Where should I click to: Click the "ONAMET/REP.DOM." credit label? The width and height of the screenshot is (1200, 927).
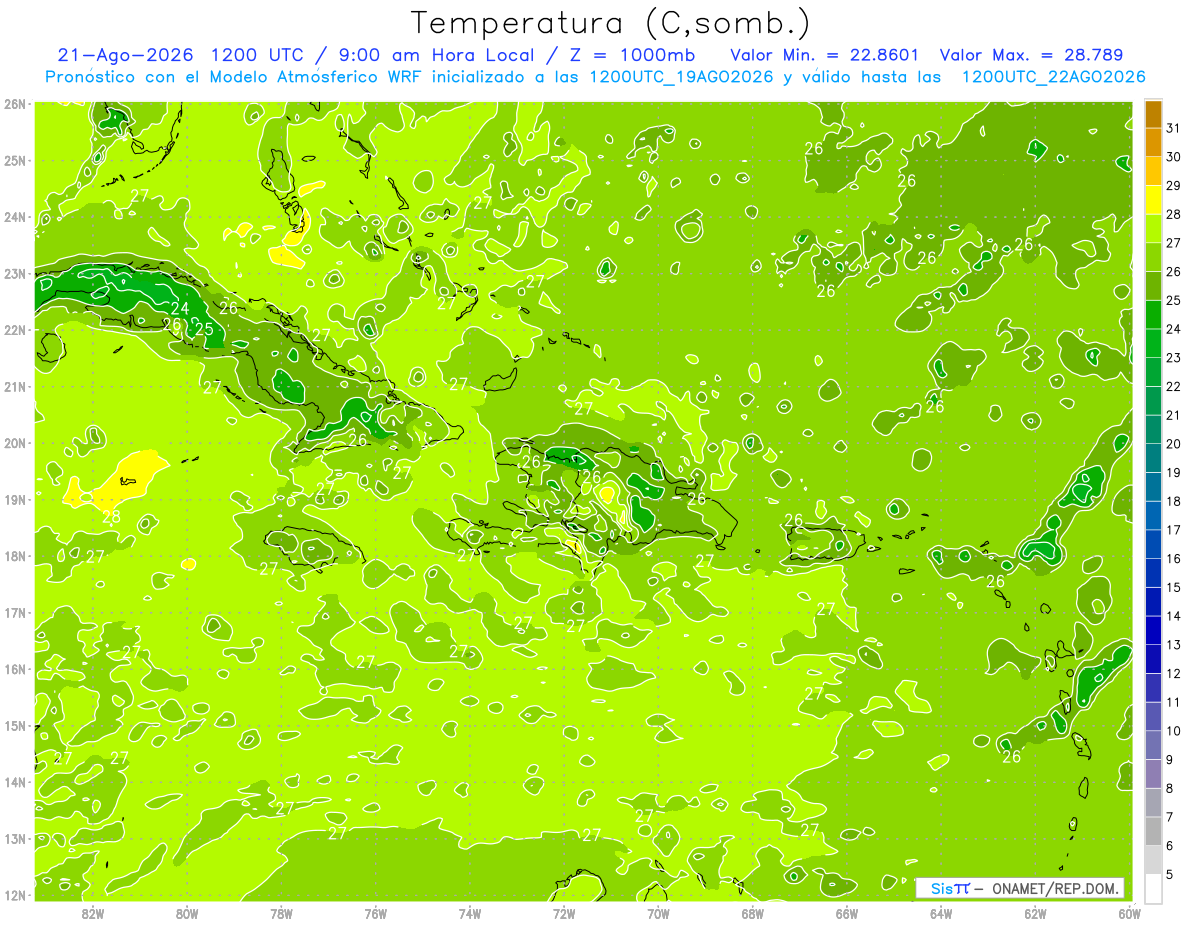1055,888
